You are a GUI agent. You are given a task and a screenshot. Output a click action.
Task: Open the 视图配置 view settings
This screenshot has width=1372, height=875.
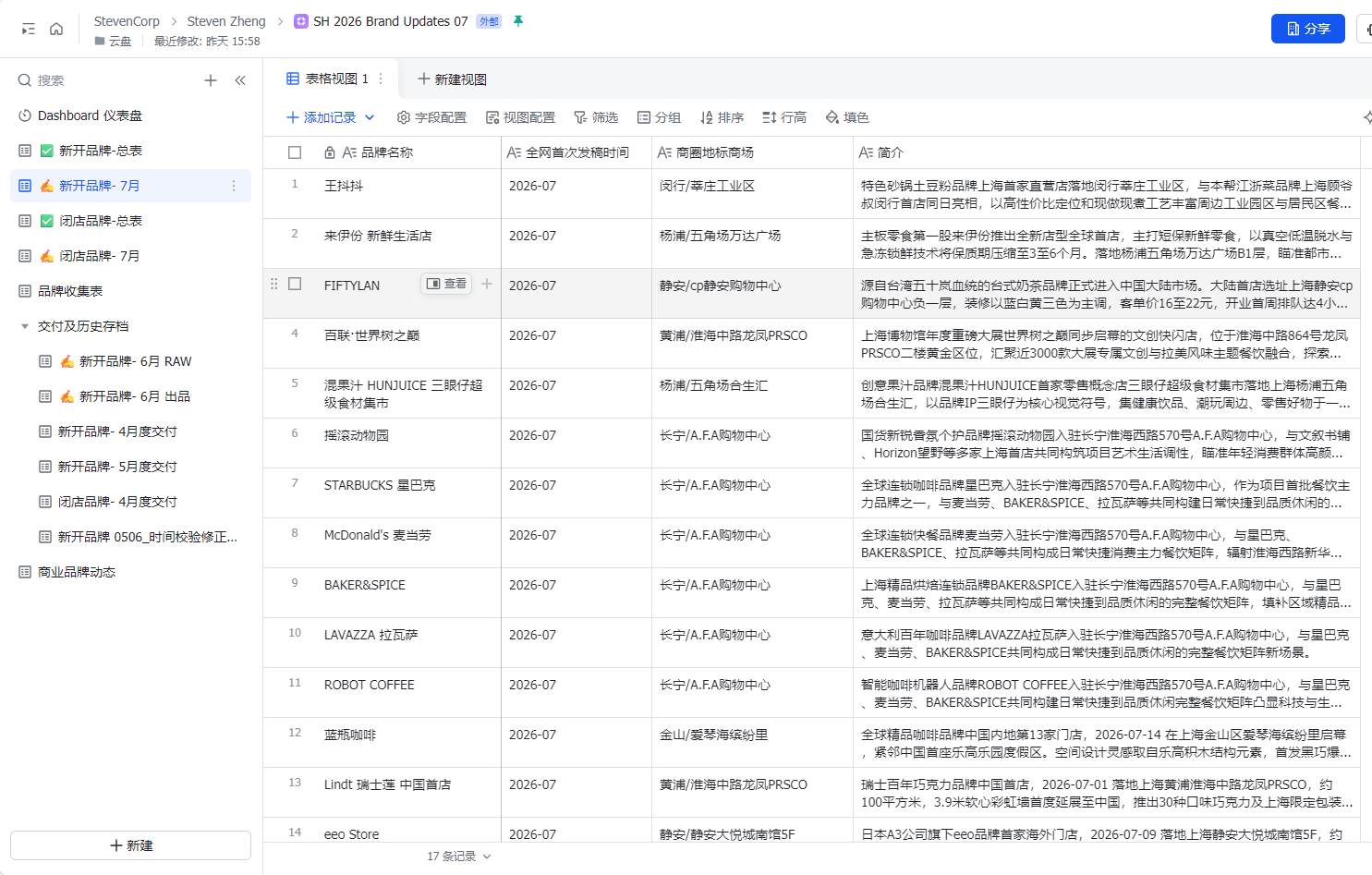pos(520,117)
